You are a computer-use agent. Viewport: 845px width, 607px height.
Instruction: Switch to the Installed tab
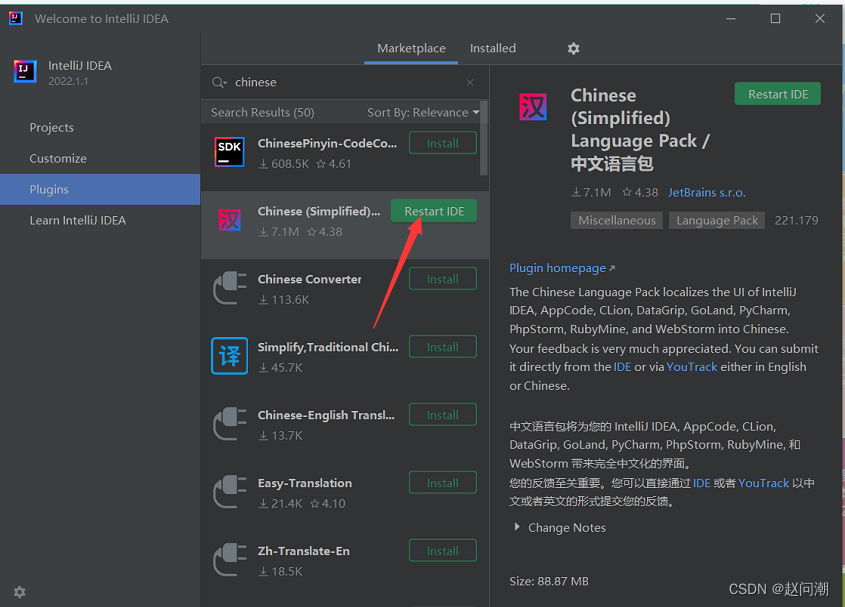493,48
